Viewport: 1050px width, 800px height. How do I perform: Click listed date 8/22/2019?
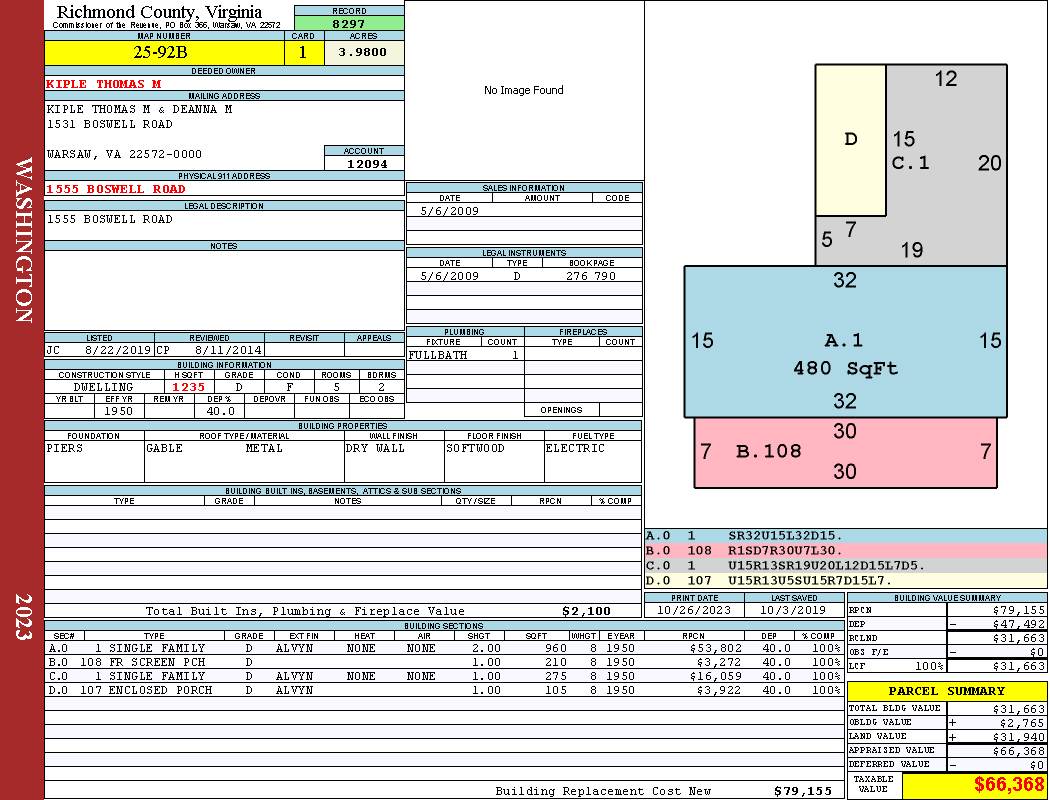(x=118, y=350)
